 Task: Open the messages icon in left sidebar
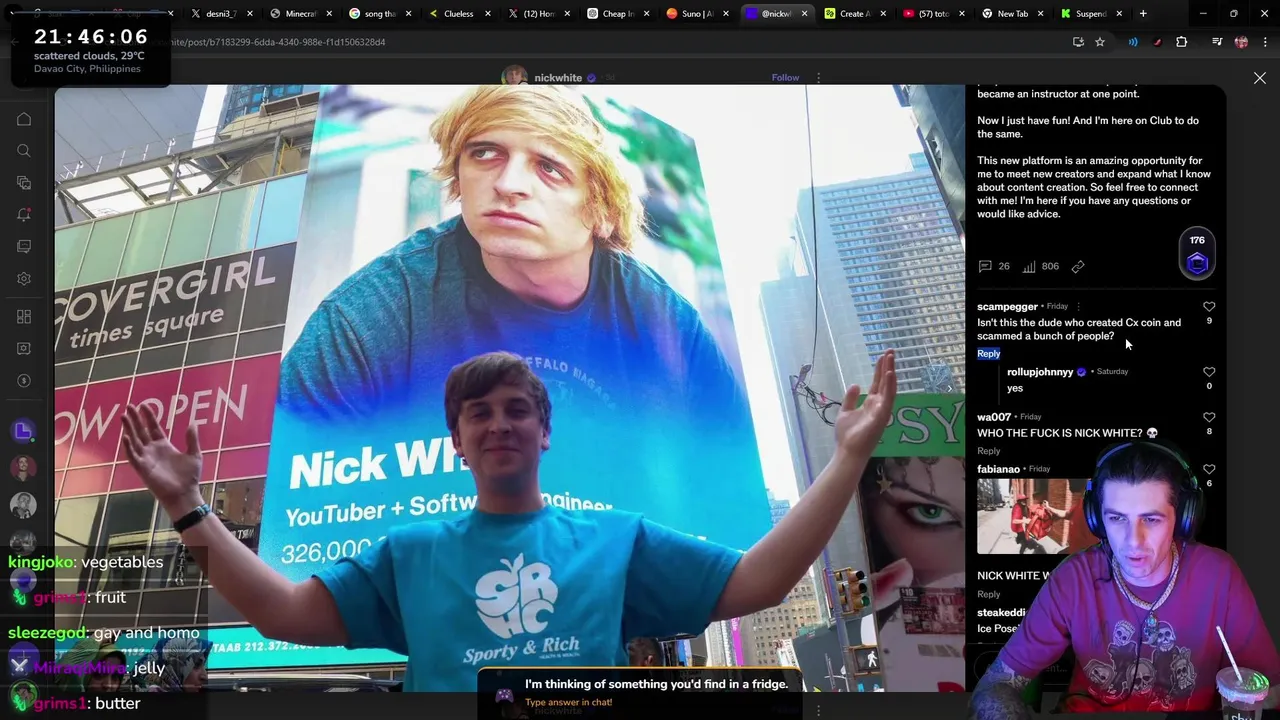[24, 247]
